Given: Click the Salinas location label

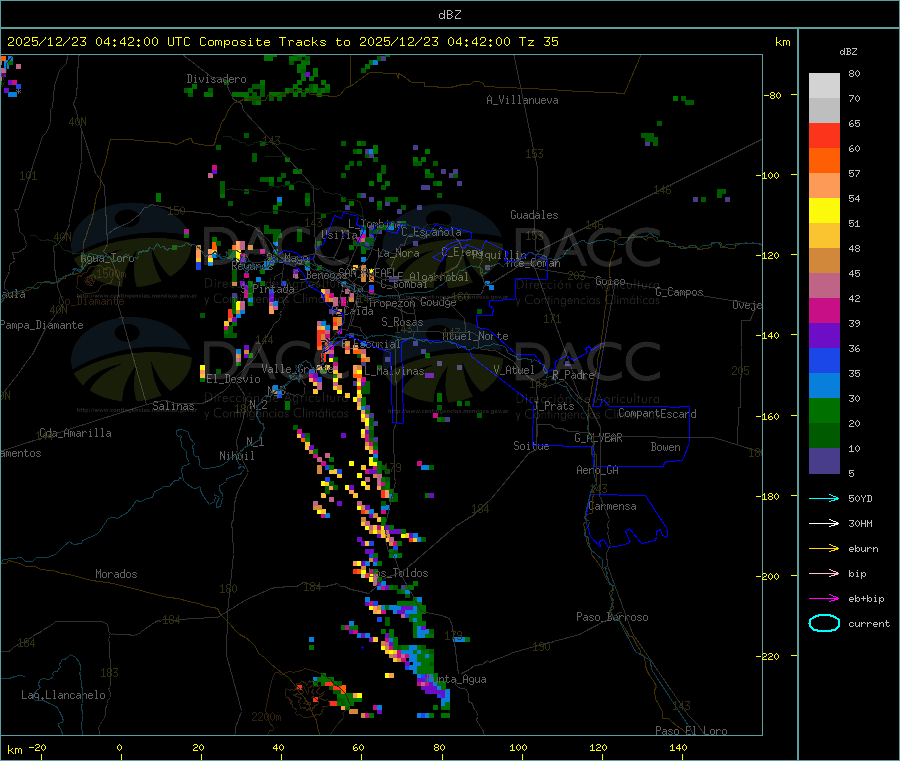Looking at the screenshot, I should click(173, 406).
